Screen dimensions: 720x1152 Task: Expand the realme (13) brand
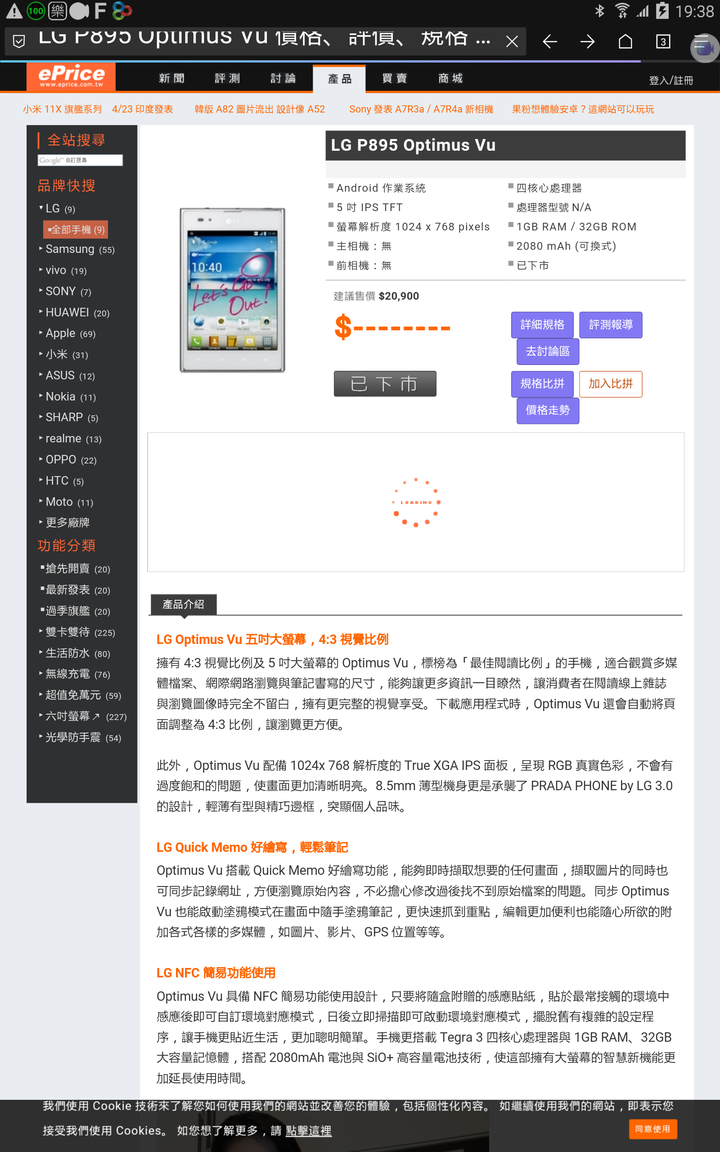pyautogui.click(x=70, y=439)
